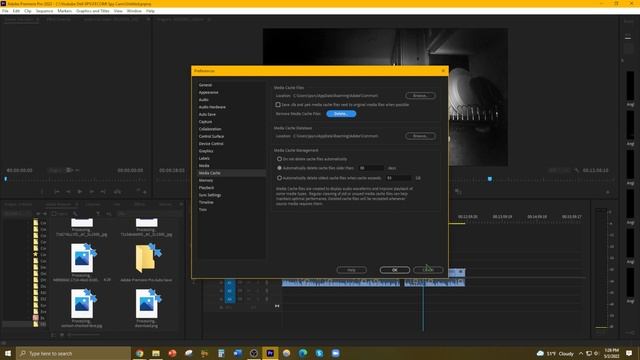Viewport: 640px width, 360px height.
Task: Click Browse for Media Cache Database location
Action: (420, 136)
